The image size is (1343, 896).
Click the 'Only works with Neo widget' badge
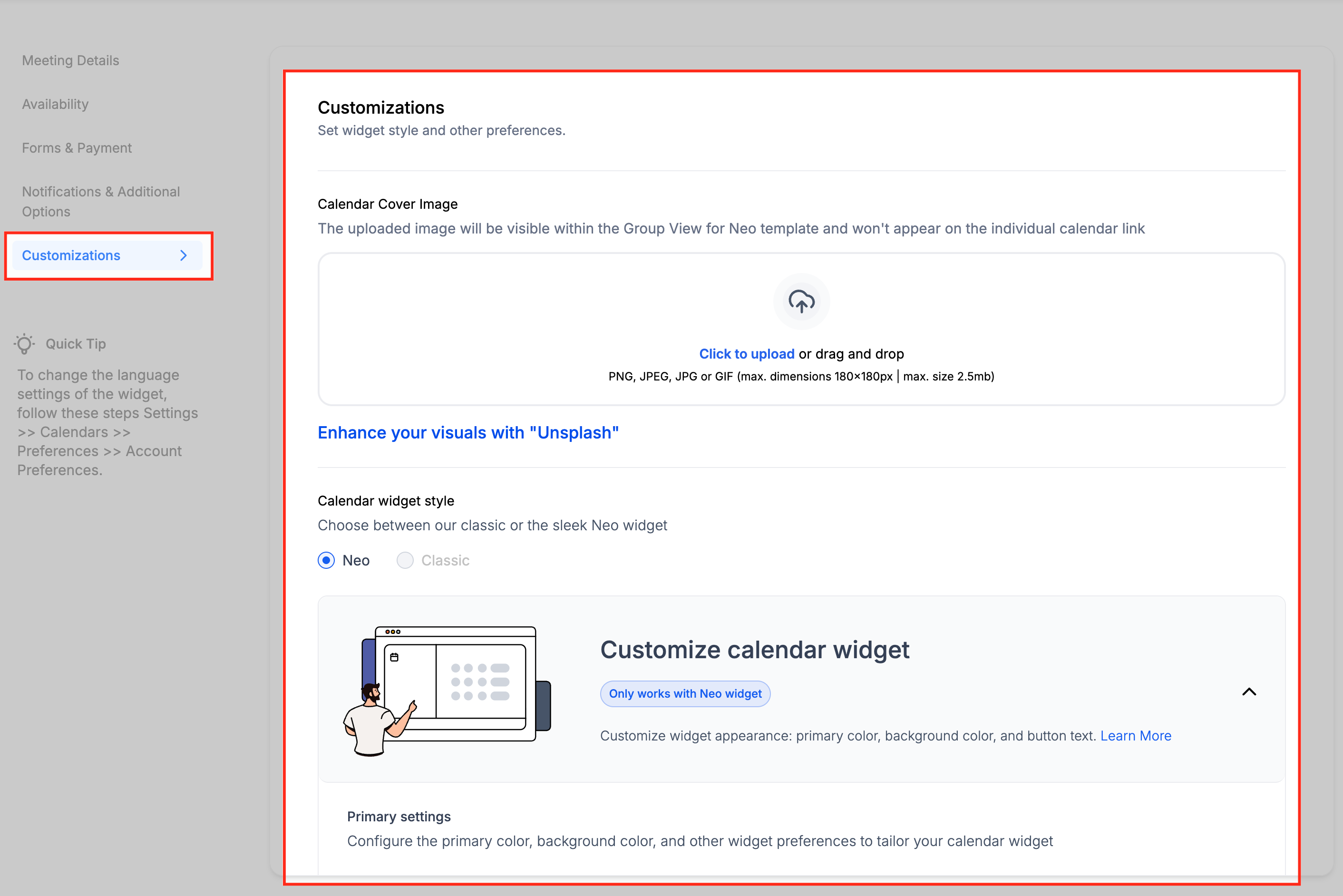(684, 694)
